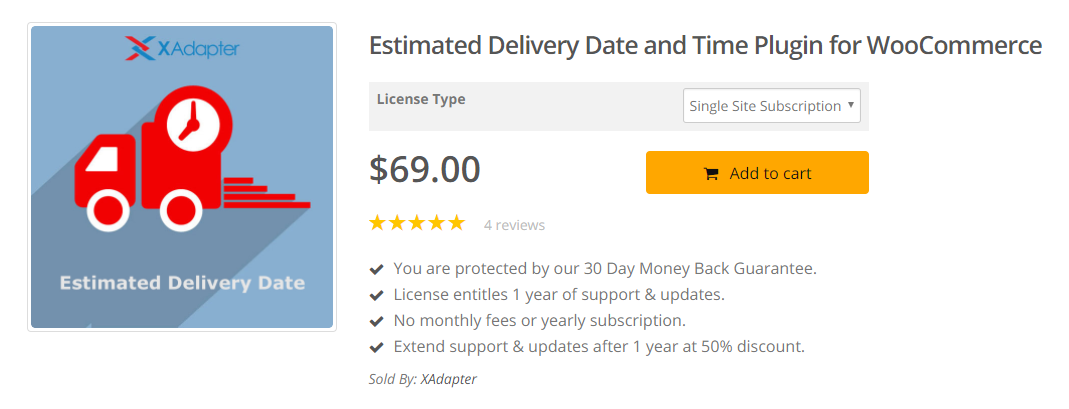Click the clock icon on the truck

coord(192,123)
